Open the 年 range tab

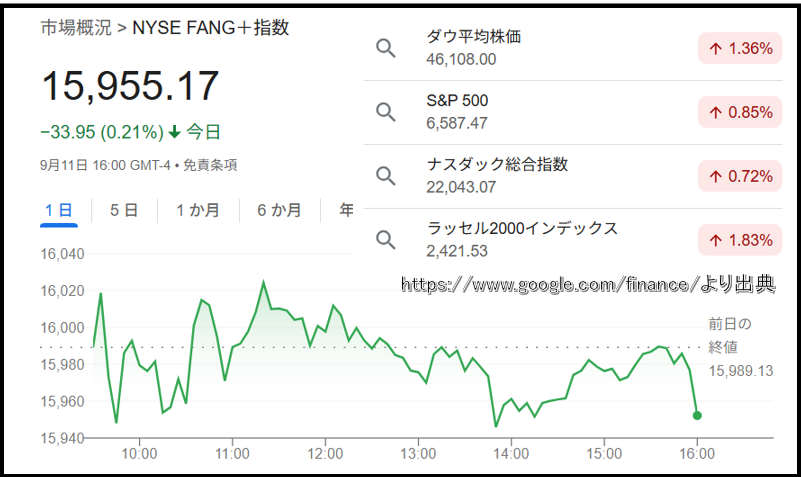(x=346, y=210)
